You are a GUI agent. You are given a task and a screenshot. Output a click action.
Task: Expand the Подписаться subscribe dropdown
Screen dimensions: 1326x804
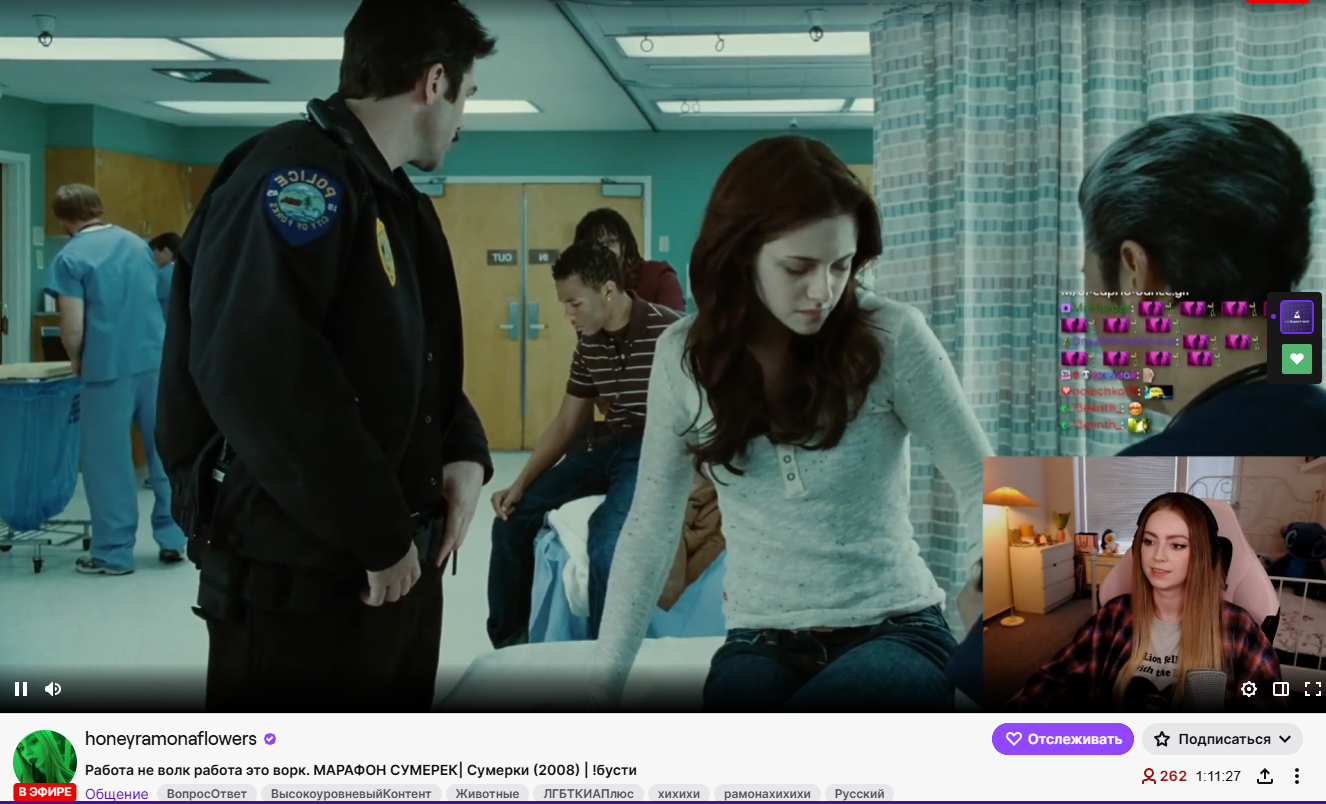[x=1222, y=739]
